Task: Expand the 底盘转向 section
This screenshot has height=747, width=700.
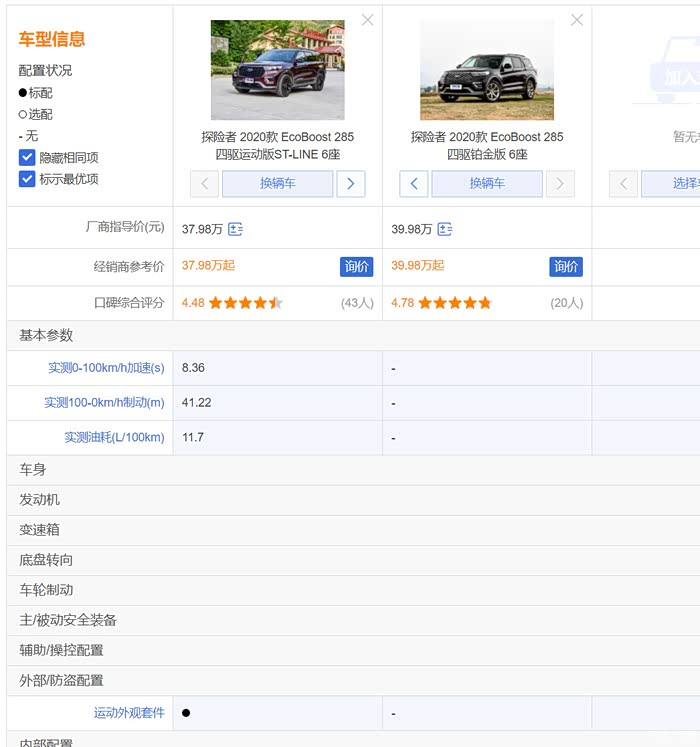Action: click(354, 560)
